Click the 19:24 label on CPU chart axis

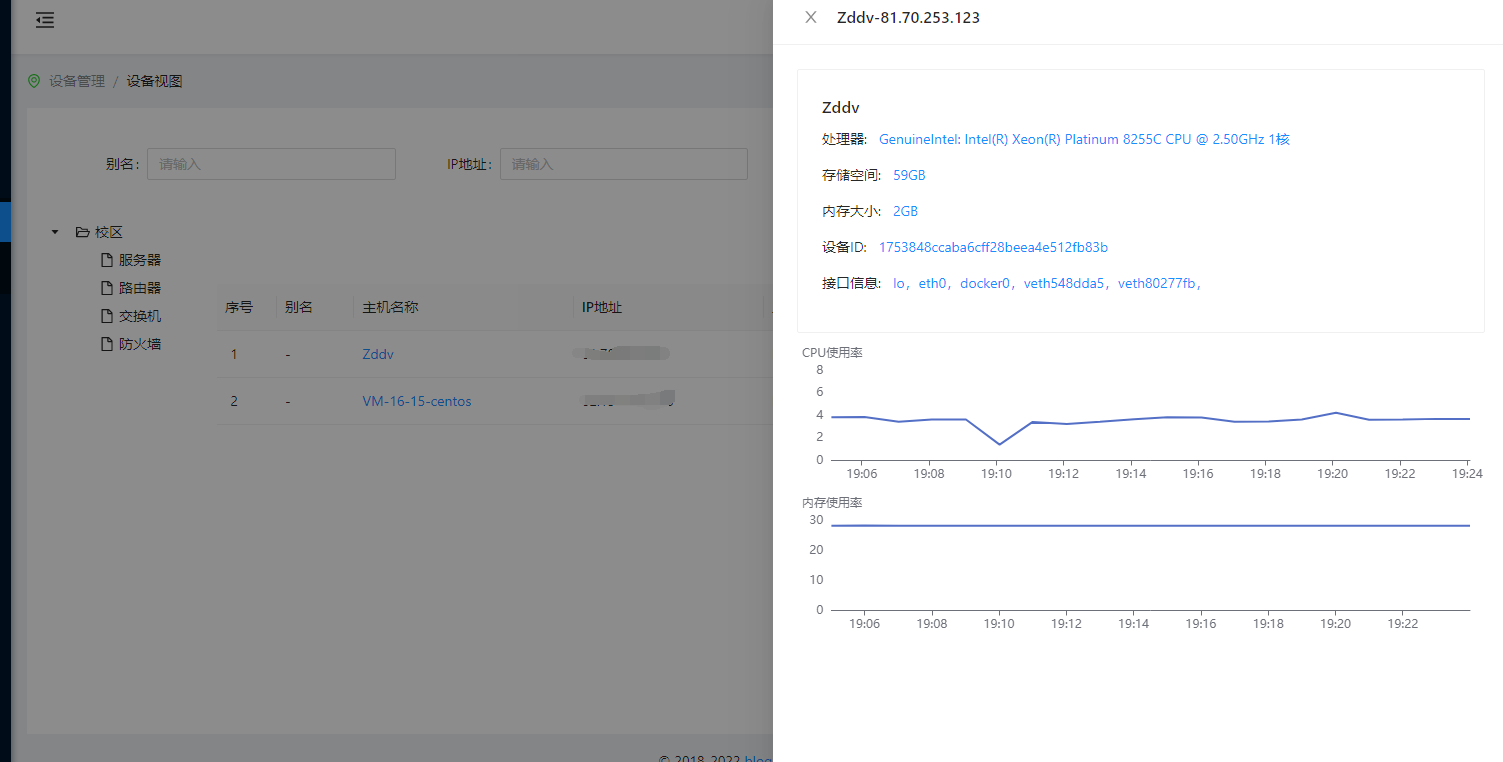click(x=1468, y=474)
